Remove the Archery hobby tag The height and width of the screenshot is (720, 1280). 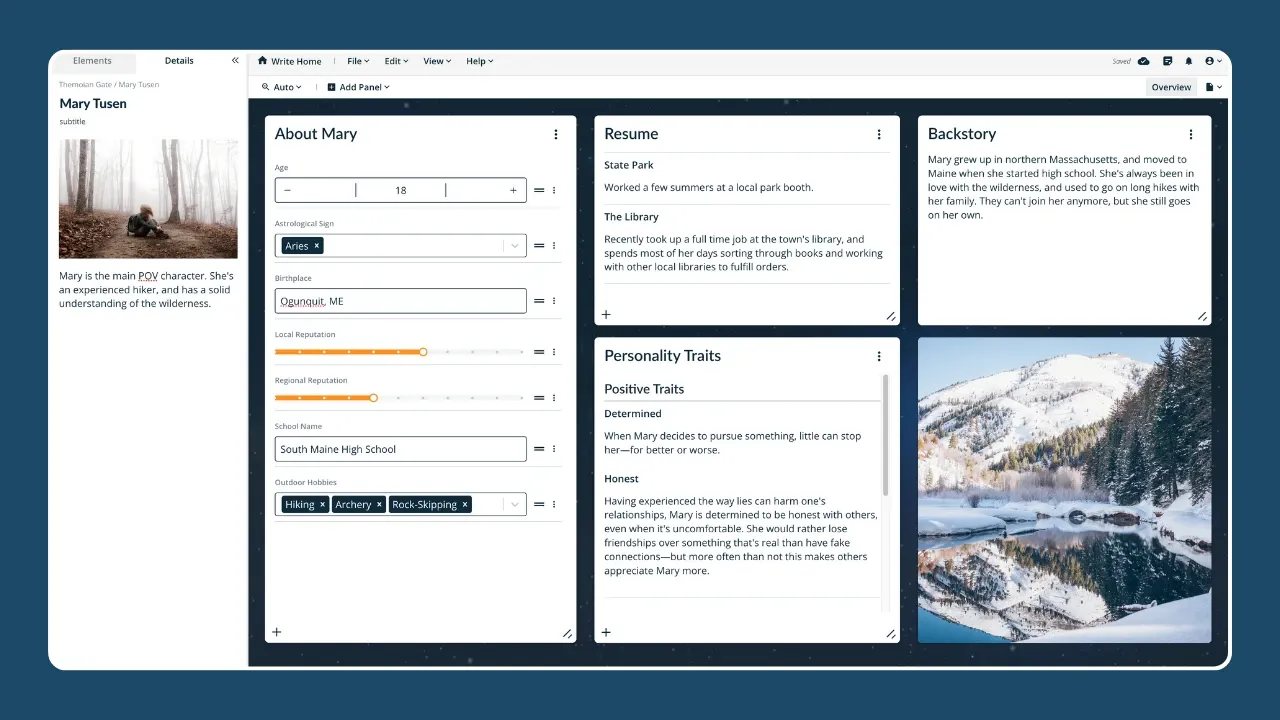coord(379,505)
